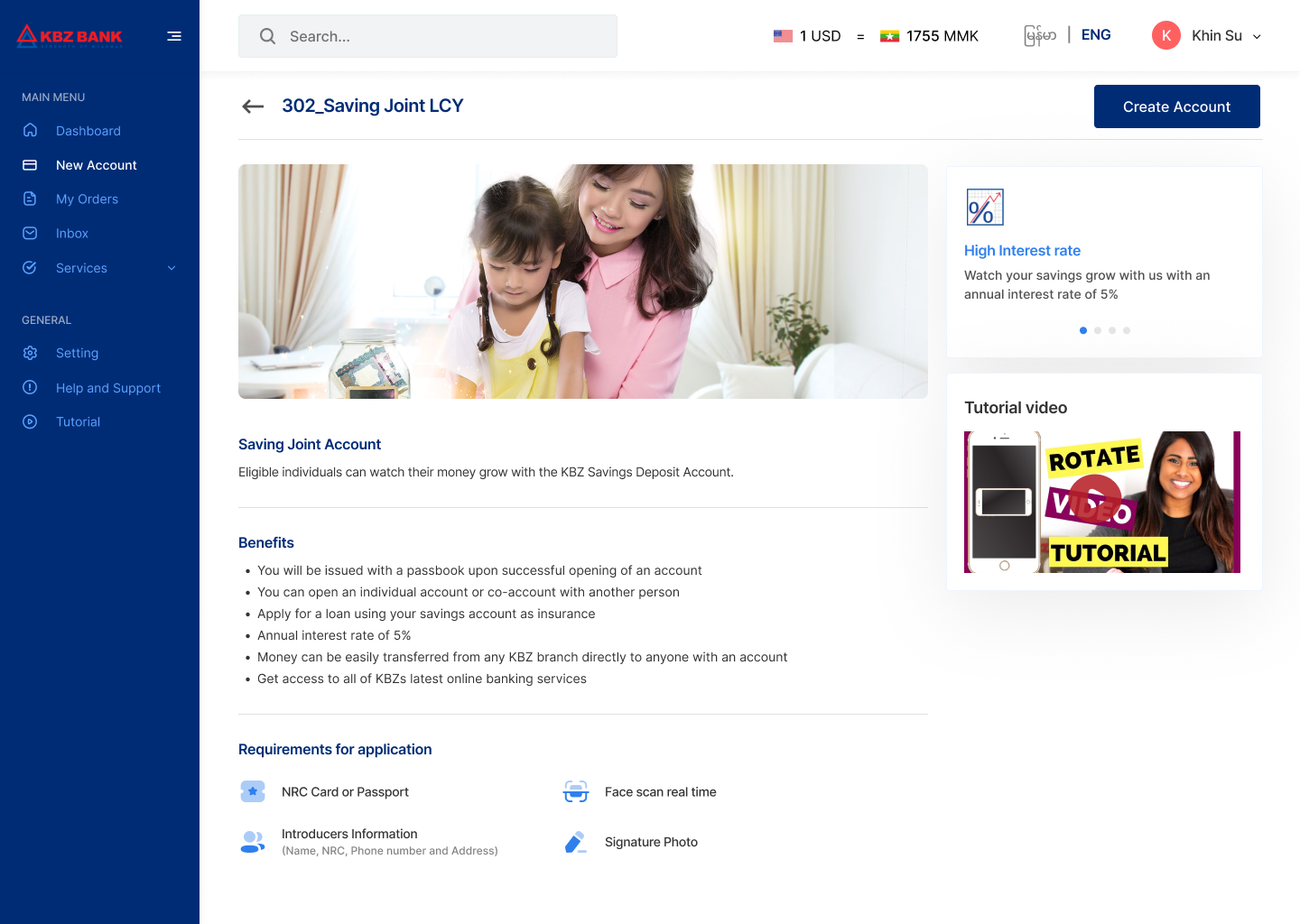Switch language to Myanmar
Image resolution: width=1300 pixels, height=924 pixels.
[x=1040, y=35]
